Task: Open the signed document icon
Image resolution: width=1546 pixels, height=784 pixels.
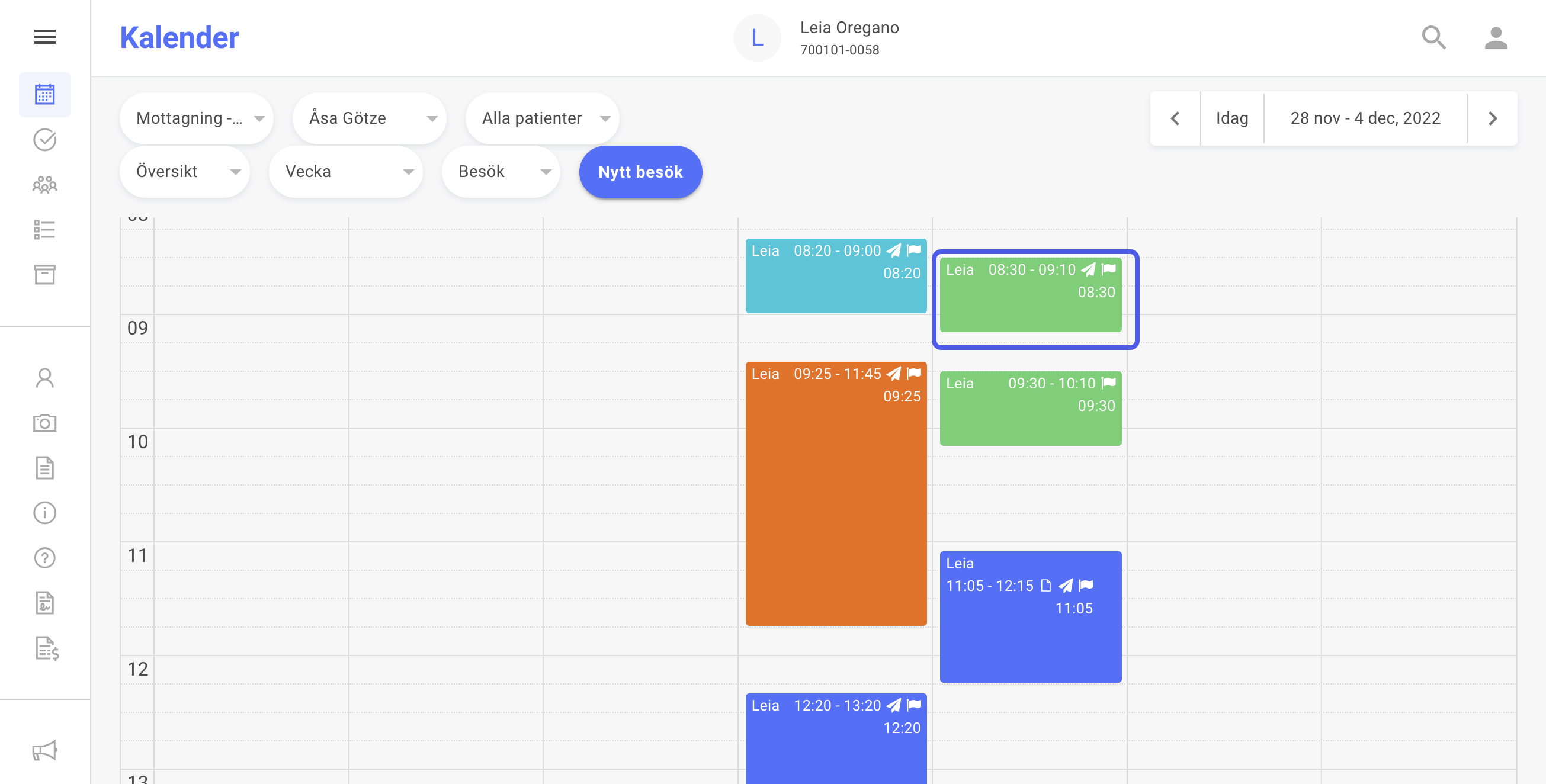Action: click(45, 603)
